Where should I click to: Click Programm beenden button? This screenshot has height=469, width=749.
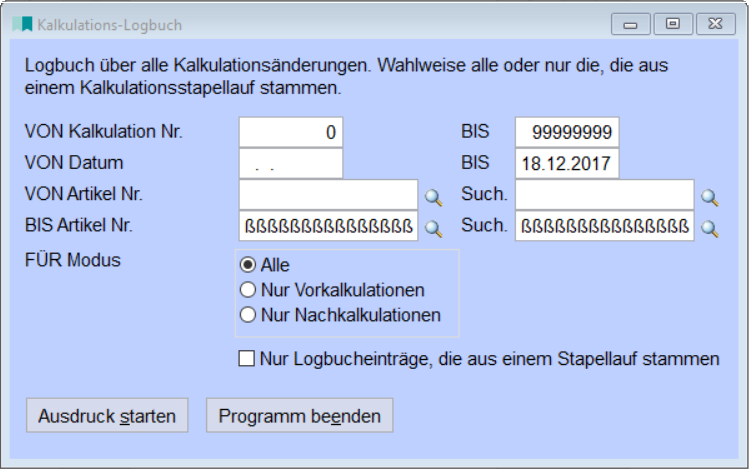point(300,416)
